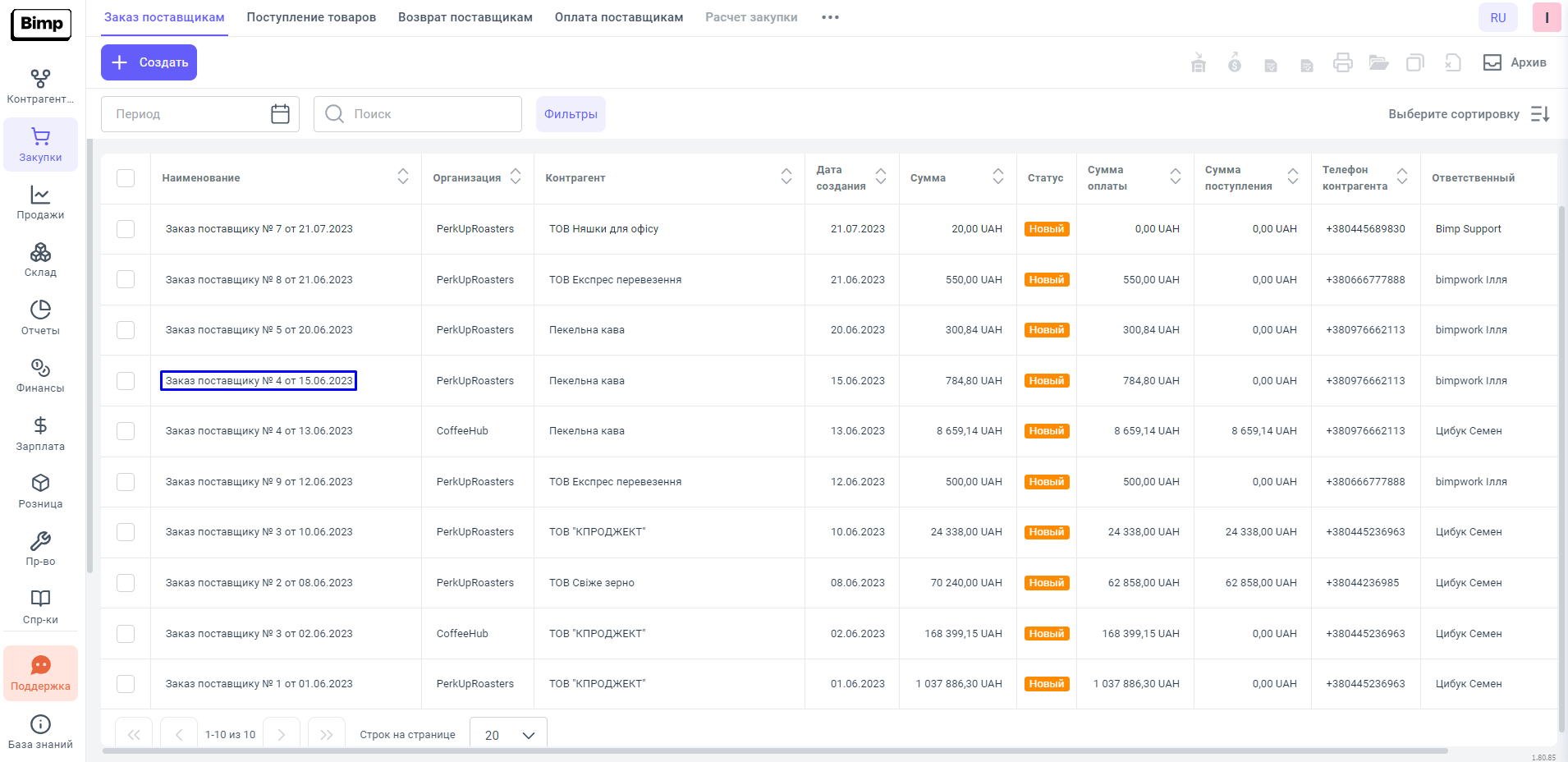
Task: Open the calendar picker in the Период field
Action: pos(280,114)
